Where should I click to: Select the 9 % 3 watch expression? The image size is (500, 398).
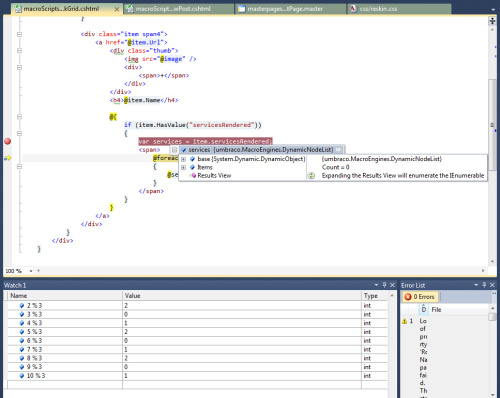point(34,367)
